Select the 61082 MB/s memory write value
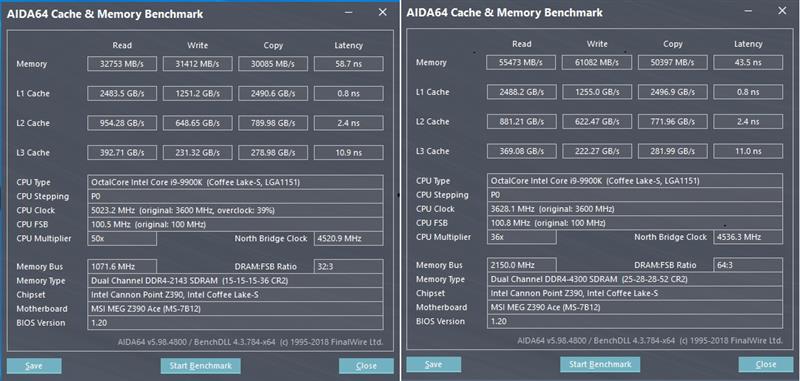Screen dimensions: 800x381 597,62
